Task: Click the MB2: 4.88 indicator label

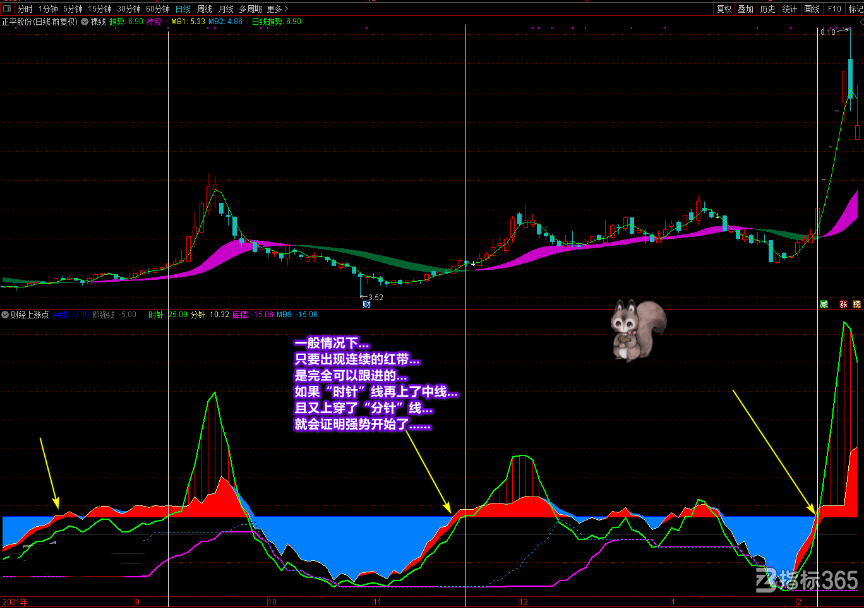Action: pyautogui.click(x=226, y=22)
